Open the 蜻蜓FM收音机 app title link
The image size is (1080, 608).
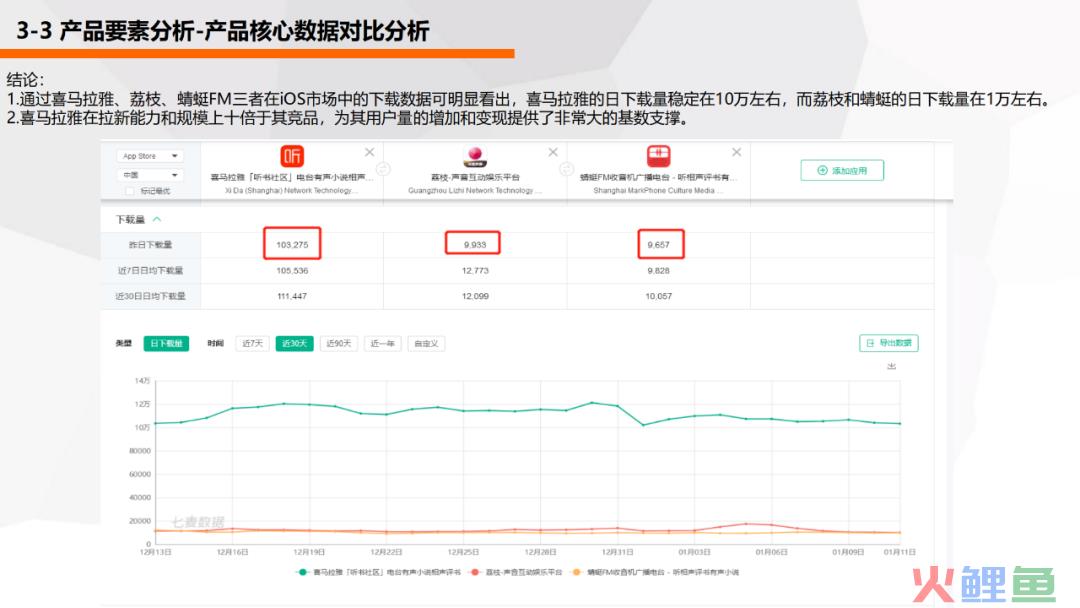[658, 178]
